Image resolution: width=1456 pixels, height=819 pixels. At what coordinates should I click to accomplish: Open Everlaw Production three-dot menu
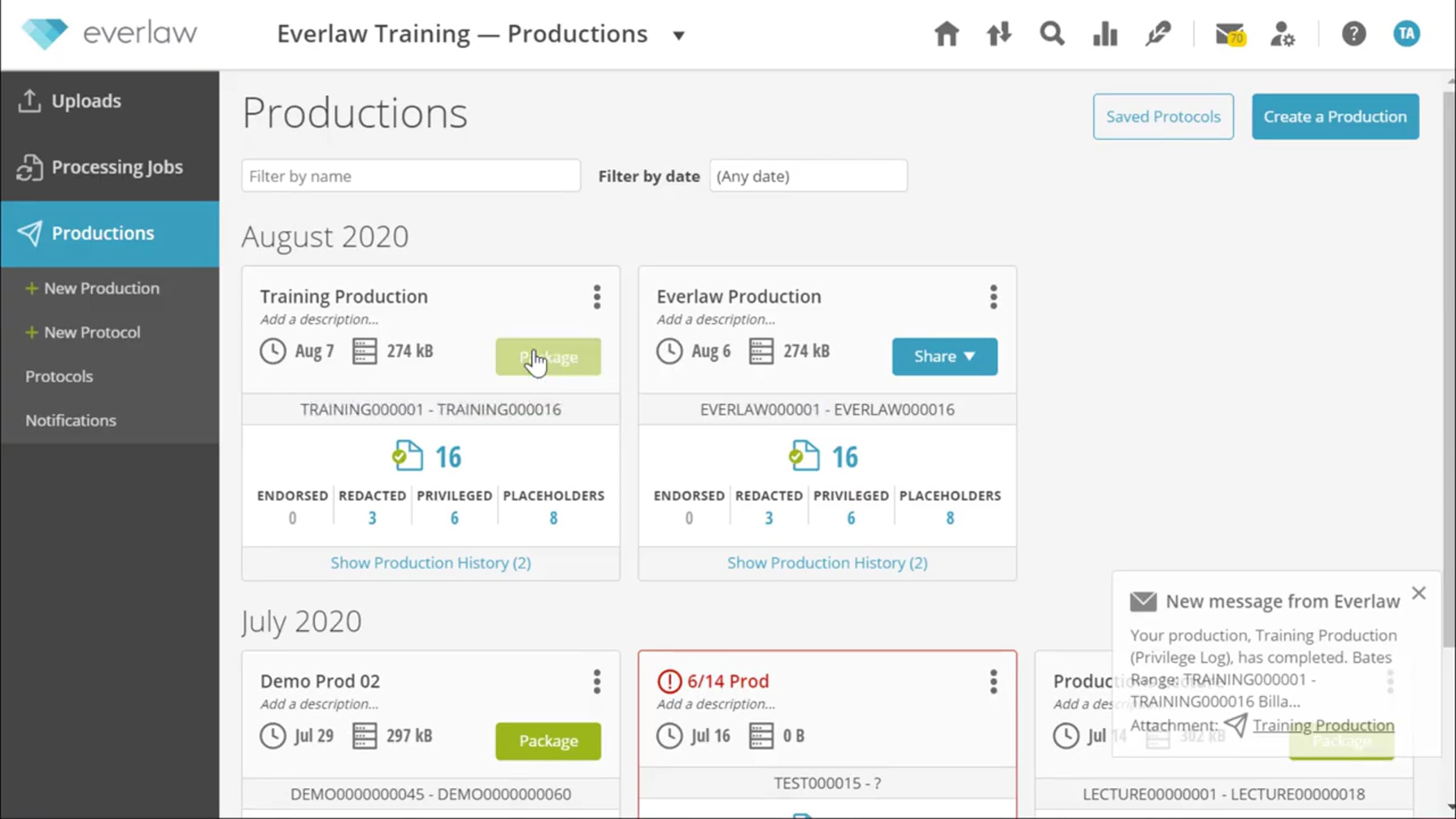[x=993, y=297]
